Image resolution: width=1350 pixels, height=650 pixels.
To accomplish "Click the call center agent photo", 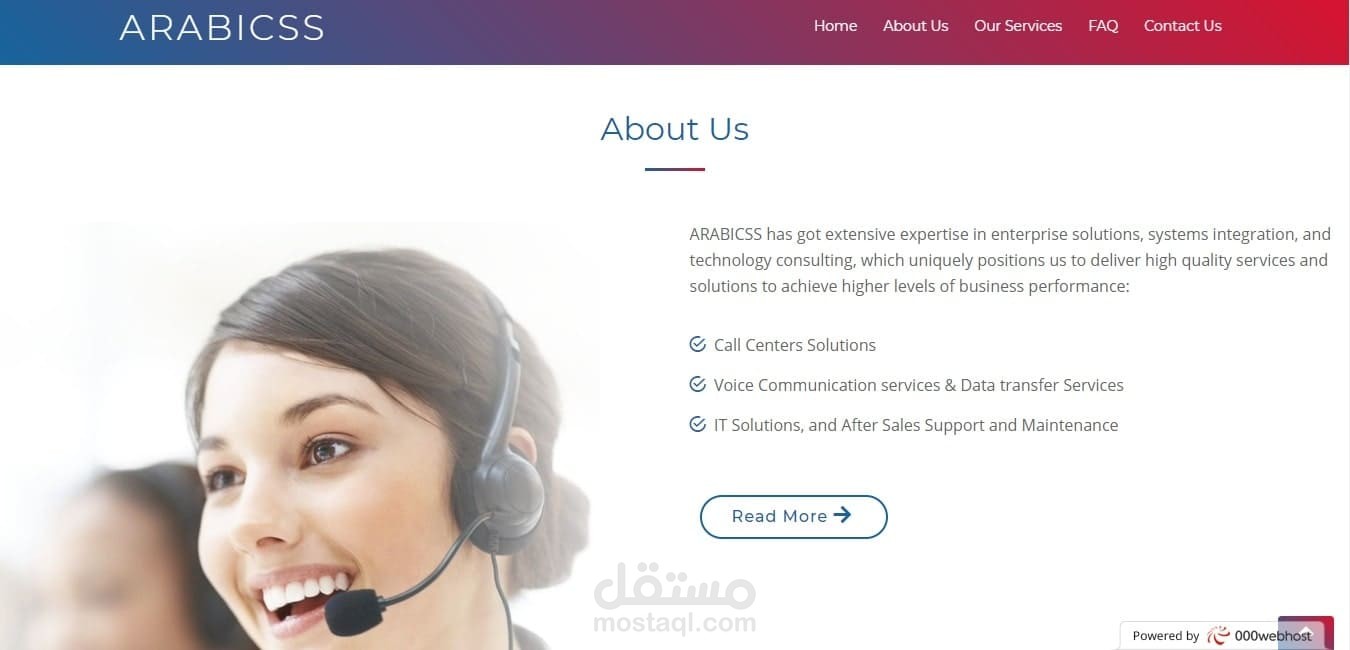I will tap(300, 436).
